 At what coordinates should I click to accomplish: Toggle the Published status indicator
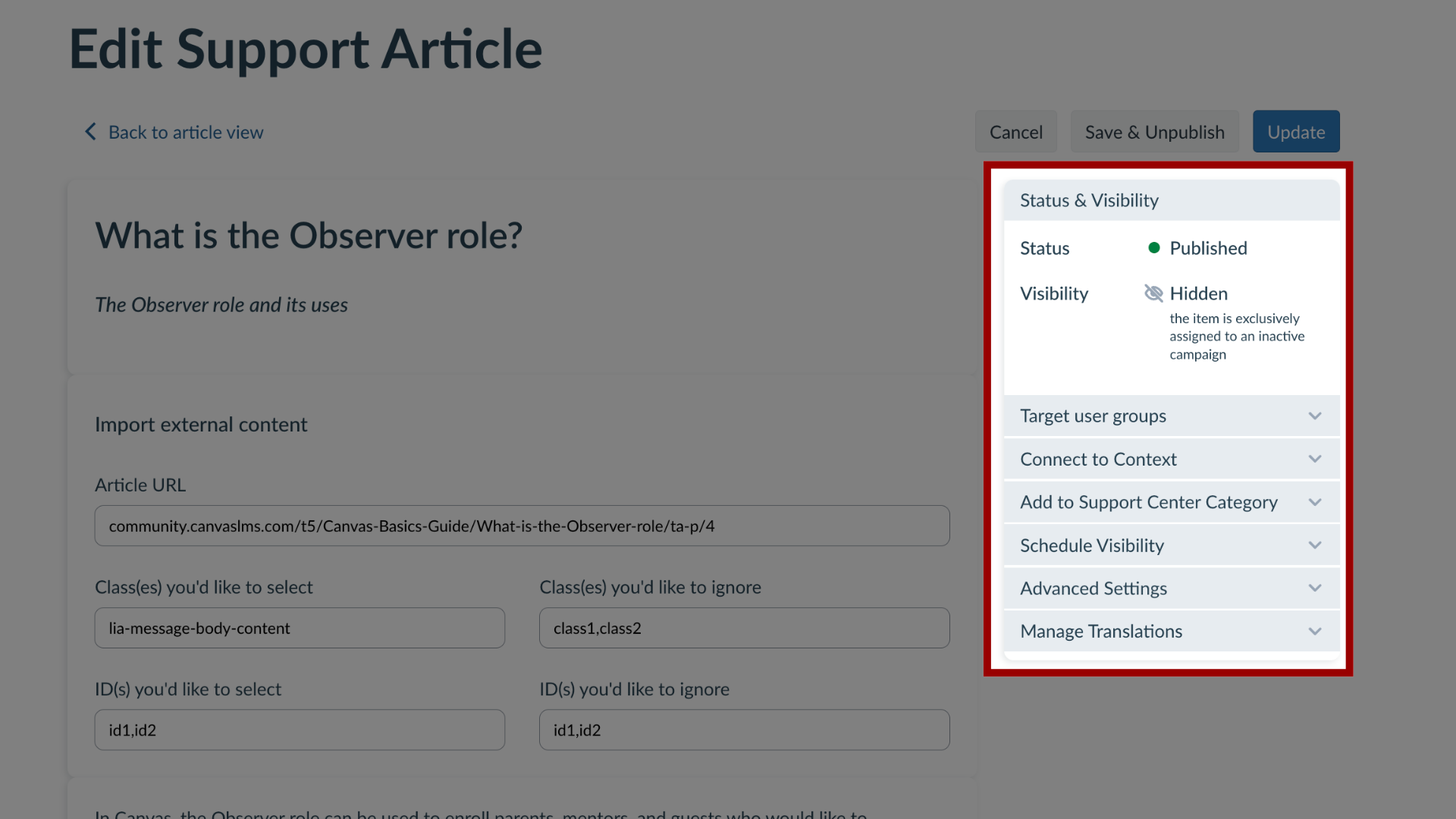1153,248
